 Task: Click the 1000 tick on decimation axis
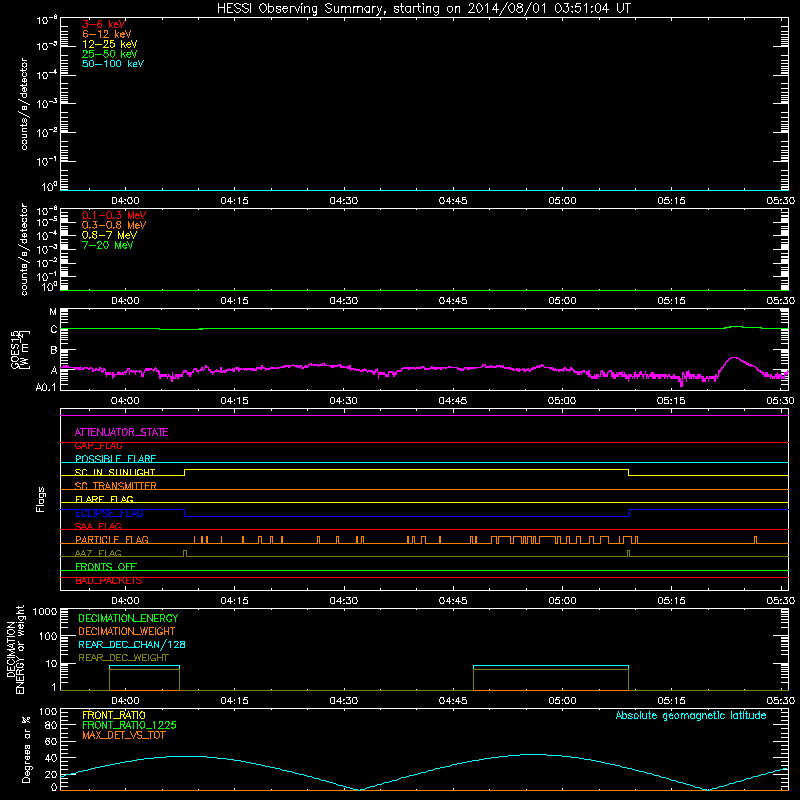coord(45,611)
